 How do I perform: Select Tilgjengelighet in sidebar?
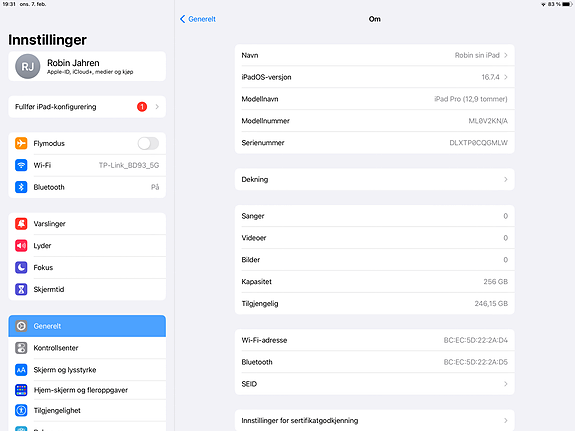[87, 410]
